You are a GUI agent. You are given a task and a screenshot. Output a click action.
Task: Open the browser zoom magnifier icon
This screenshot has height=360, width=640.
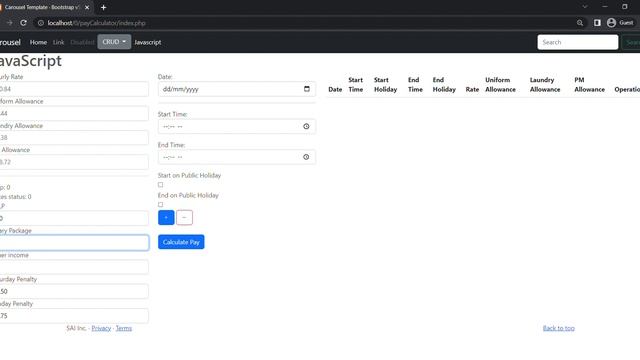tap(580, 23)
